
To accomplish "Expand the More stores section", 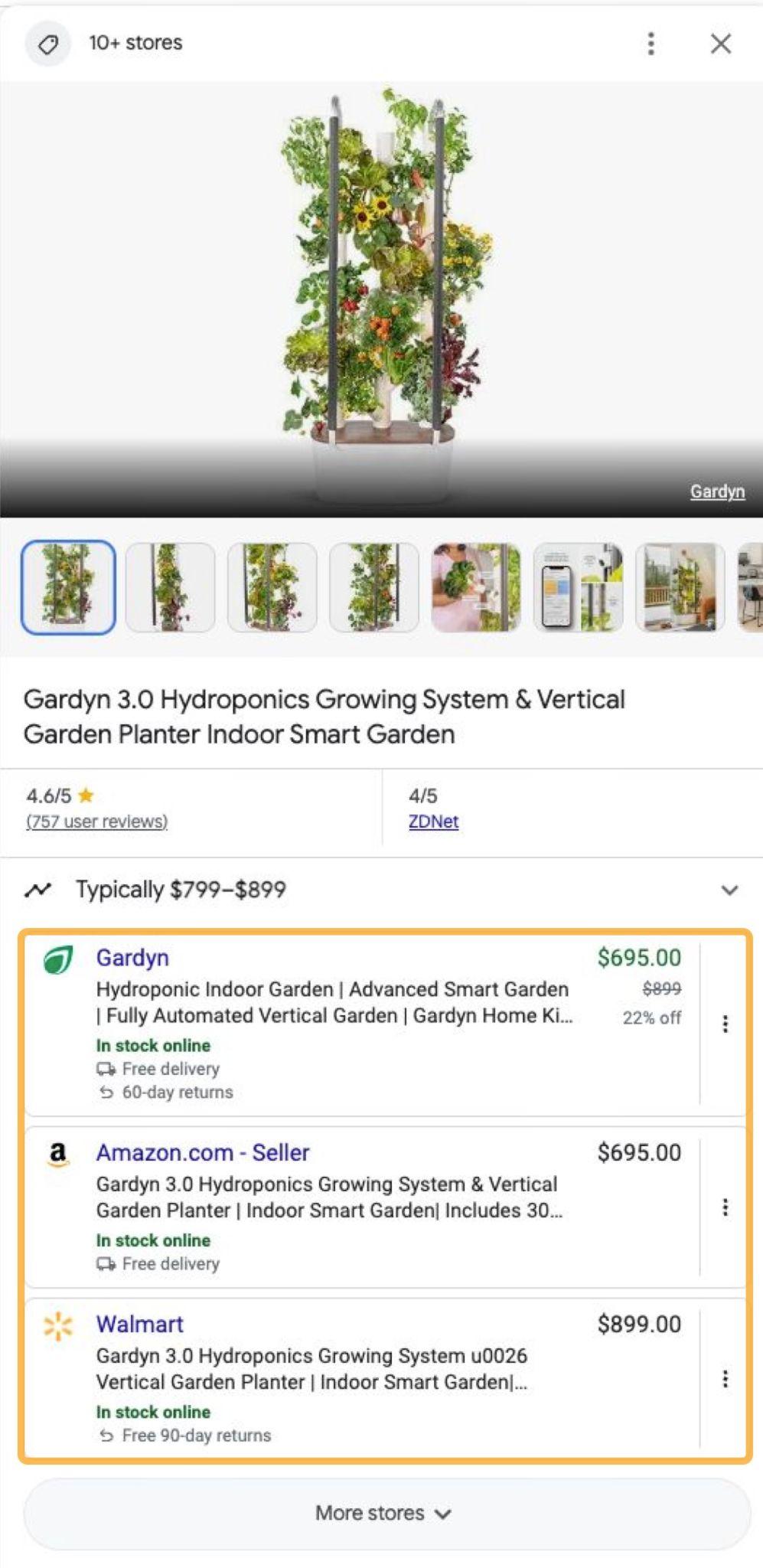I will coord(382,1512).
